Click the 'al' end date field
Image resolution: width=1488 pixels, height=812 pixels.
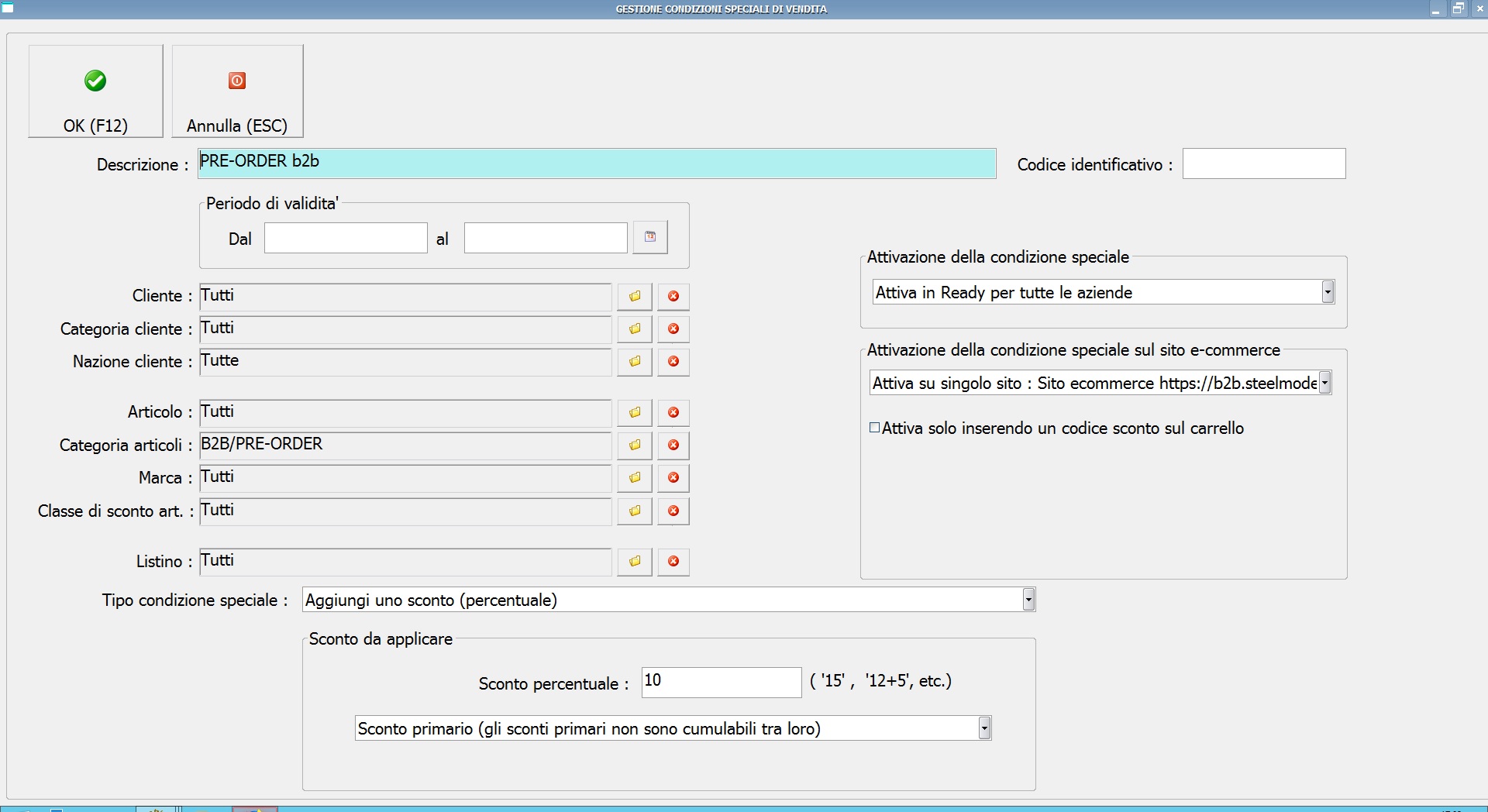coord(546,238)
